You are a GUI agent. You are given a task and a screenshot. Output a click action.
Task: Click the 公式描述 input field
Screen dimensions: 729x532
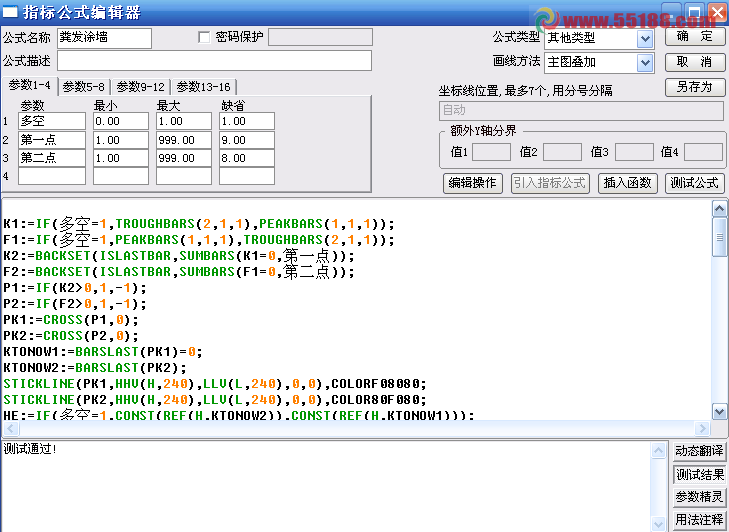point(214,61)
